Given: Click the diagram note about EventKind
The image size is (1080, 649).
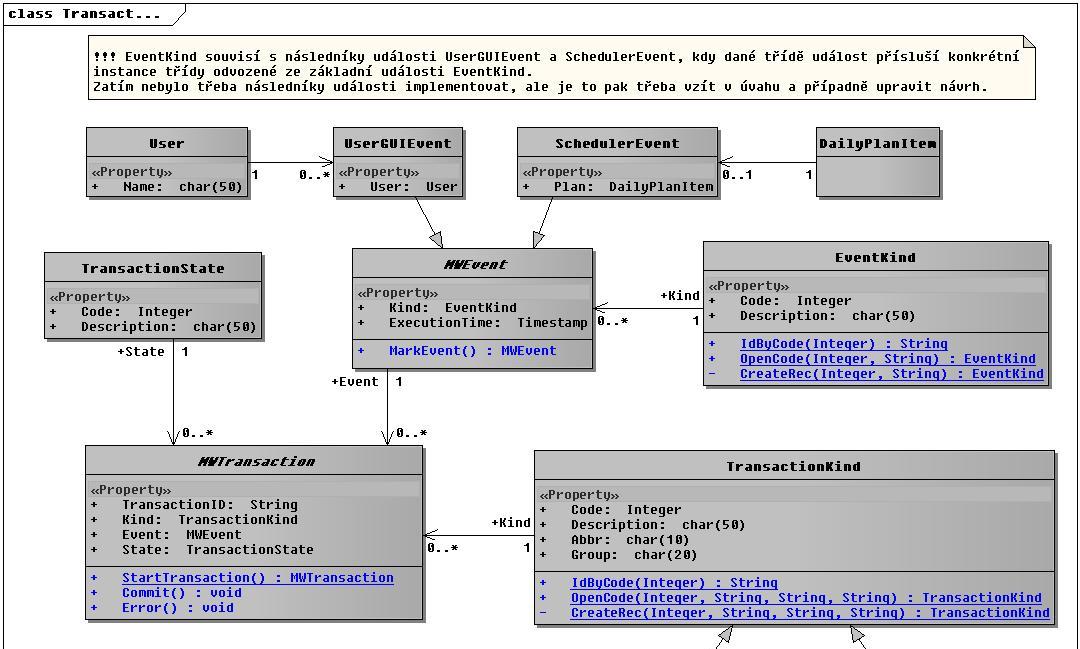Looking at the screenshot, I should pos(562,68).
